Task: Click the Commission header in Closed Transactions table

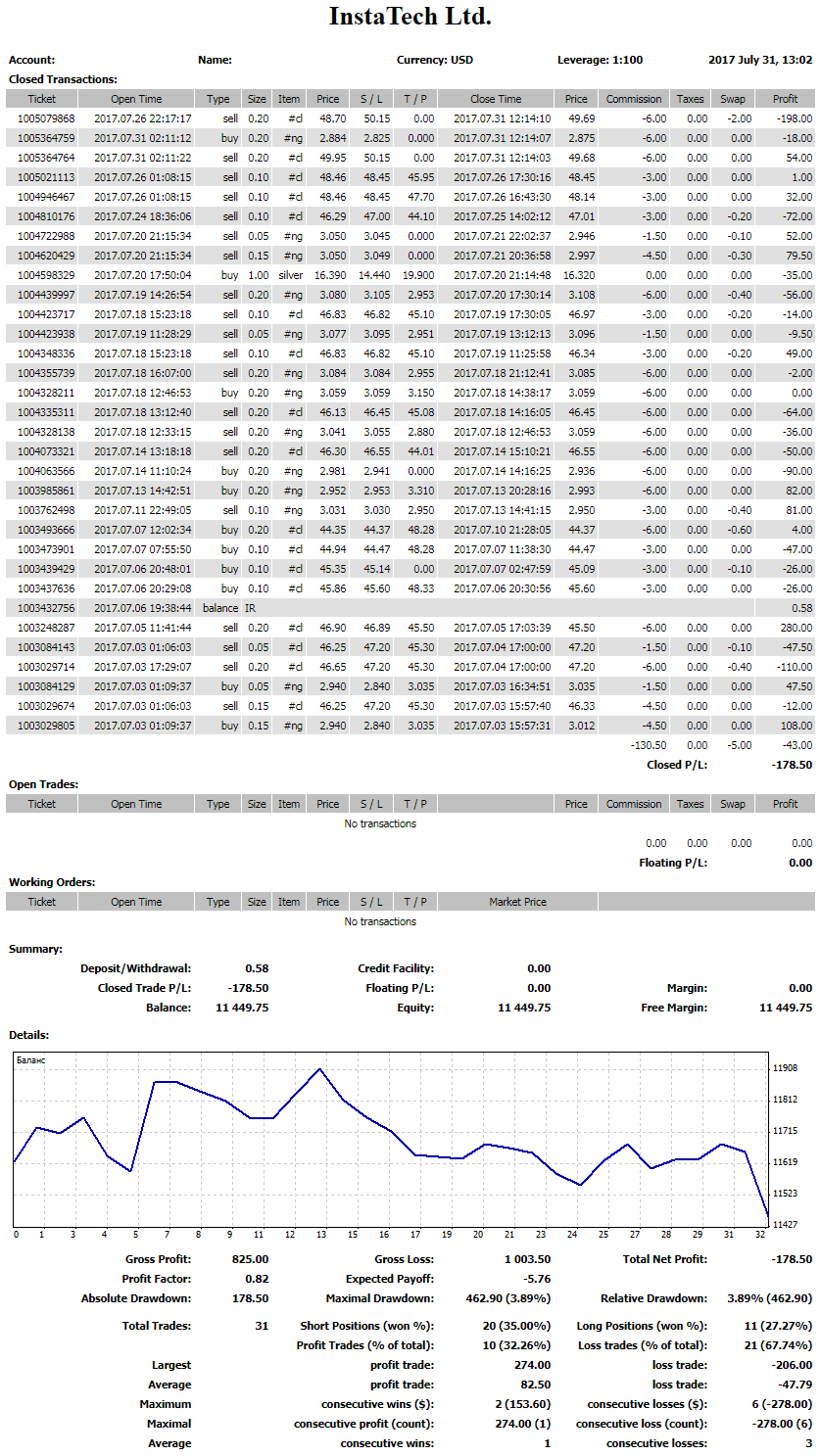Action: (634, 99)
